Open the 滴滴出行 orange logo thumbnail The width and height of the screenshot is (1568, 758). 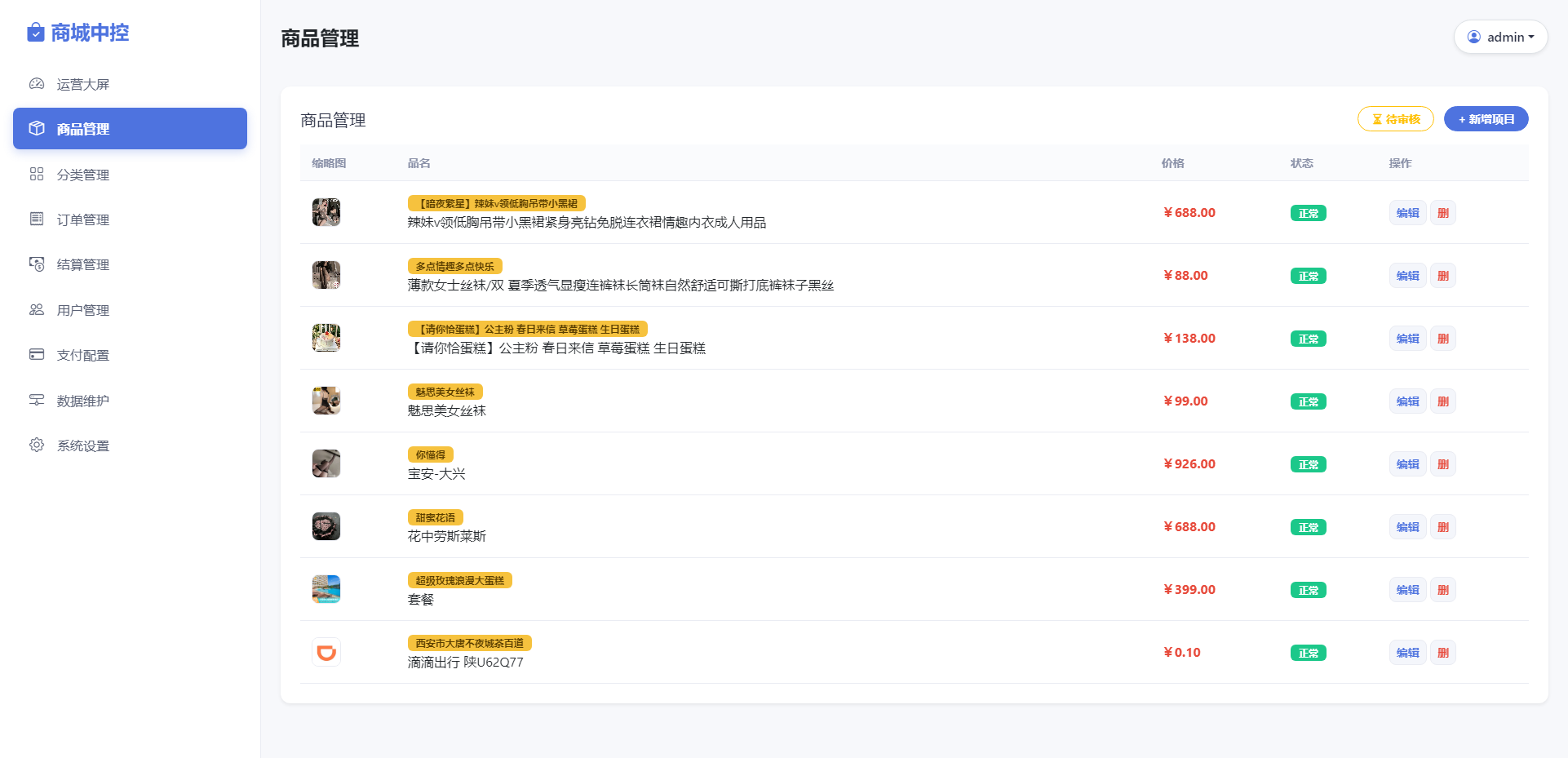(x=326, y=652)
